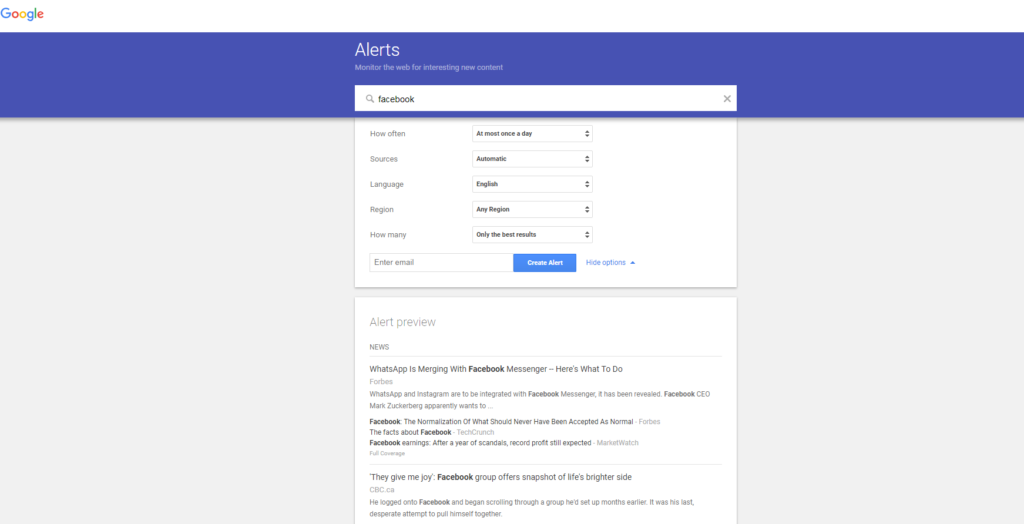
Task: Open the Sources dropdown set to Automatic
Action: click(532, 159)
